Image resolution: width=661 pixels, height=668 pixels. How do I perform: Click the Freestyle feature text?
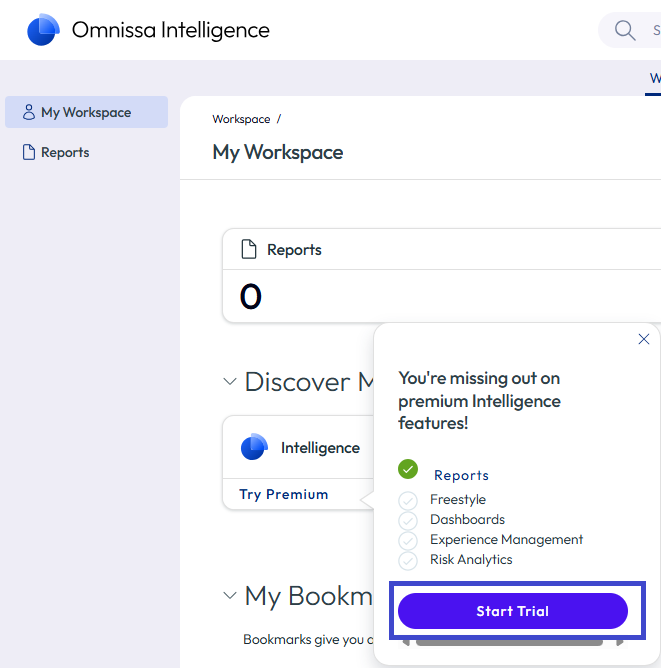click(458, 499)
